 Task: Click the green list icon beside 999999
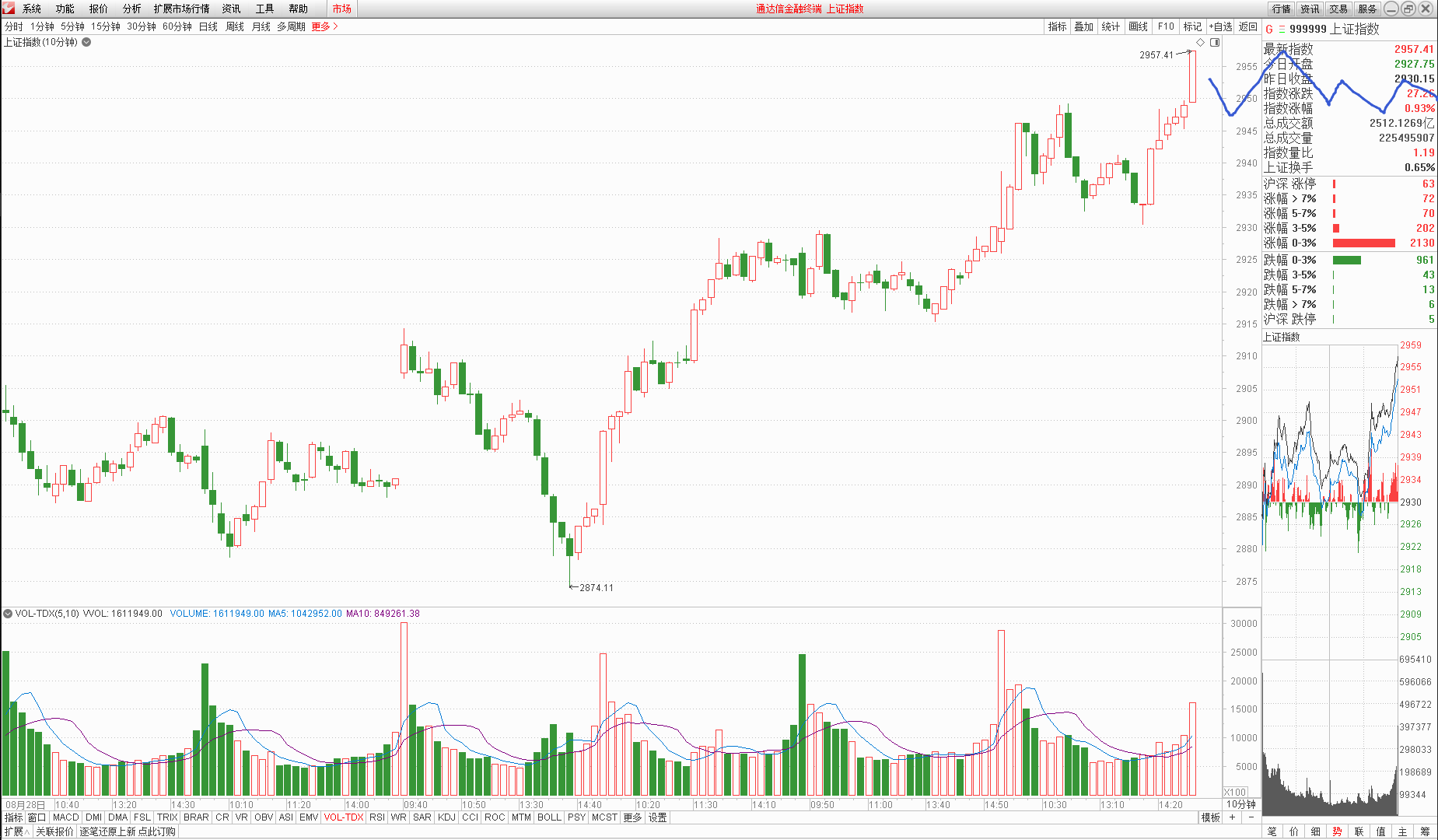[x=1282, y=30]
